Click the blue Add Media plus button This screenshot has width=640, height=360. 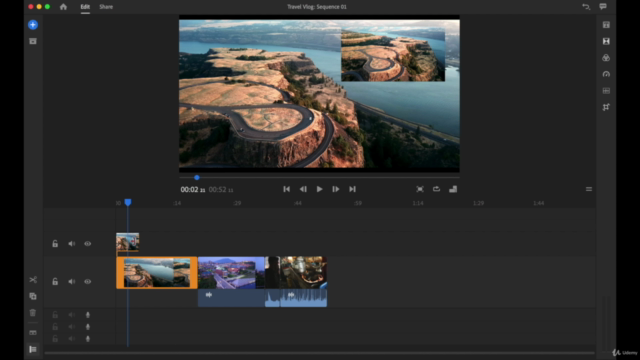tap(33, 24)
